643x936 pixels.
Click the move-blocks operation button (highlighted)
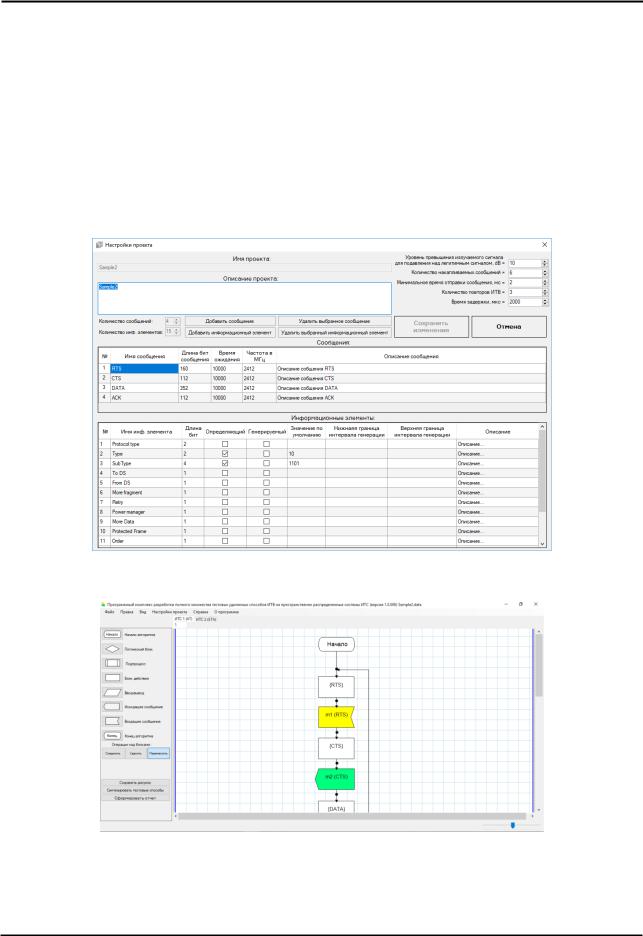click(158, 753)
